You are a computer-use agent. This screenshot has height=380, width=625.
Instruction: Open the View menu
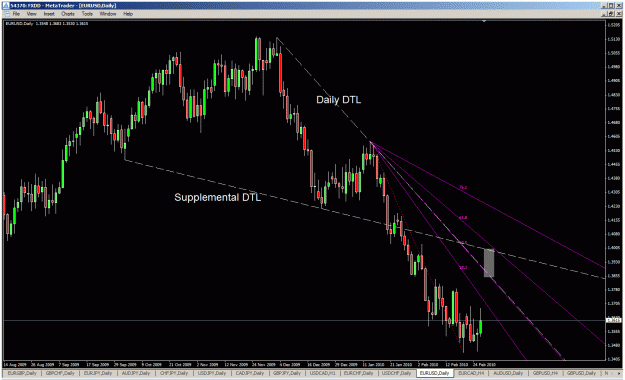point(31,14)
